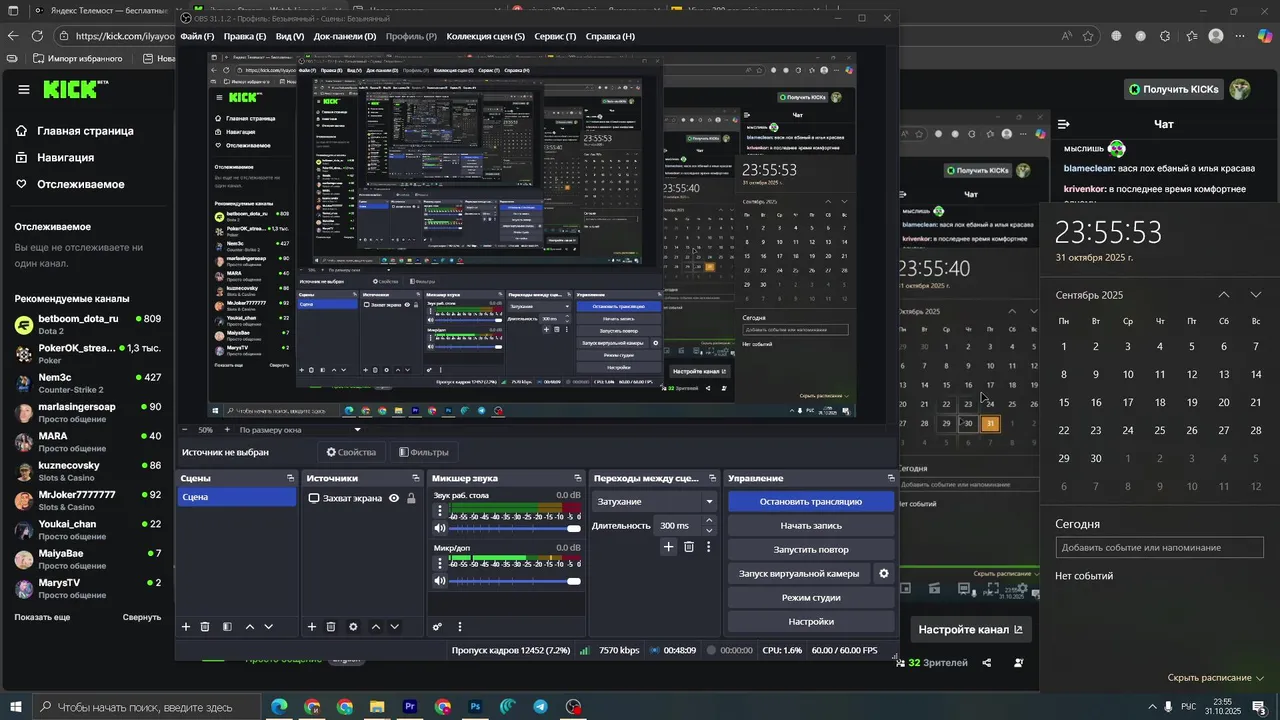
Task: Remove selected source with trash icon
Action: 331,627
